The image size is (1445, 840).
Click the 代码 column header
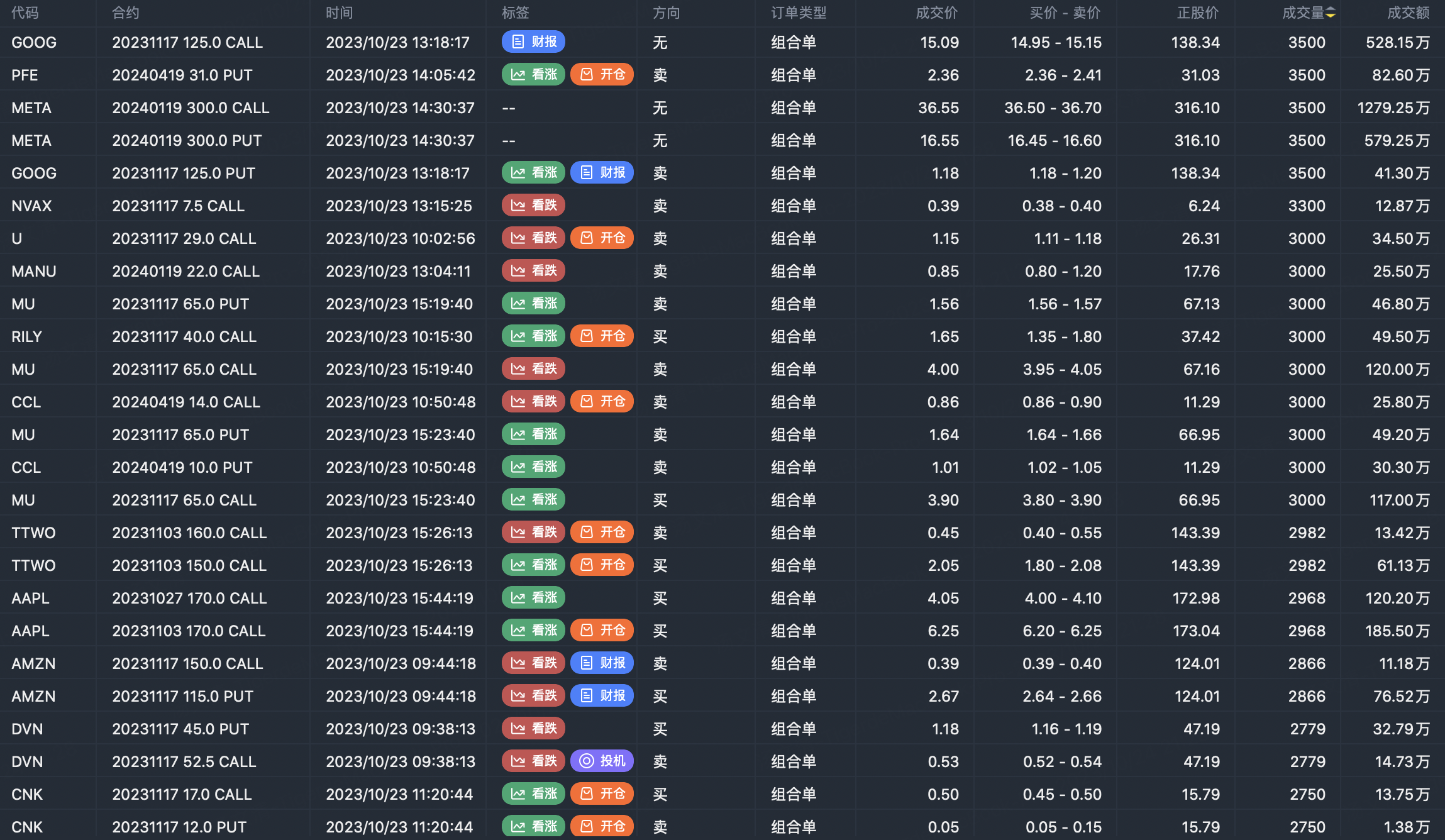coord(25,13)
